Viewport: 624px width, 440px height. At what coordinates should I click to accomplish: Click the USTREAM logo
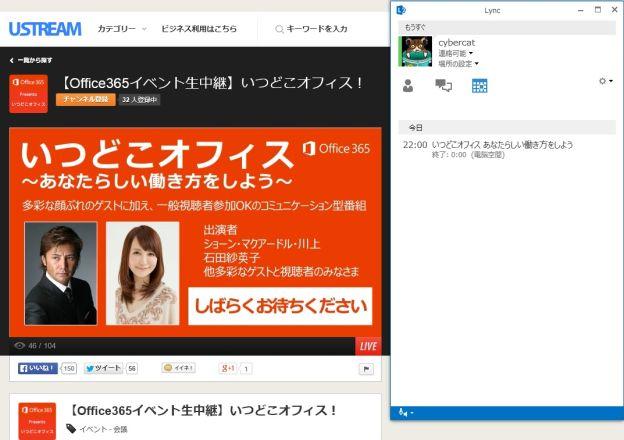pyautogui.click(x=45, y=29)
